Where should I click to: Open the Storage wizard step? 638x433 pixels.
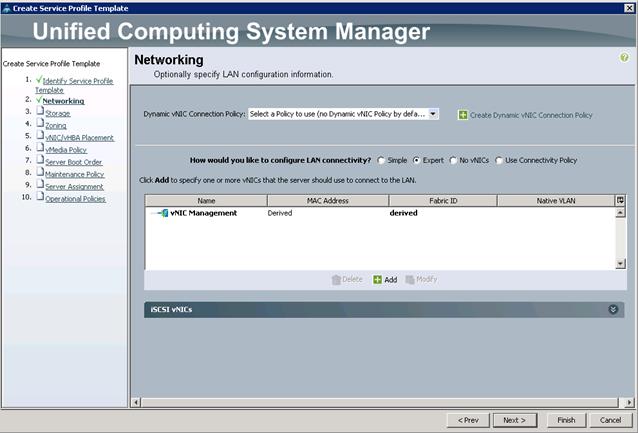(58, 114)
